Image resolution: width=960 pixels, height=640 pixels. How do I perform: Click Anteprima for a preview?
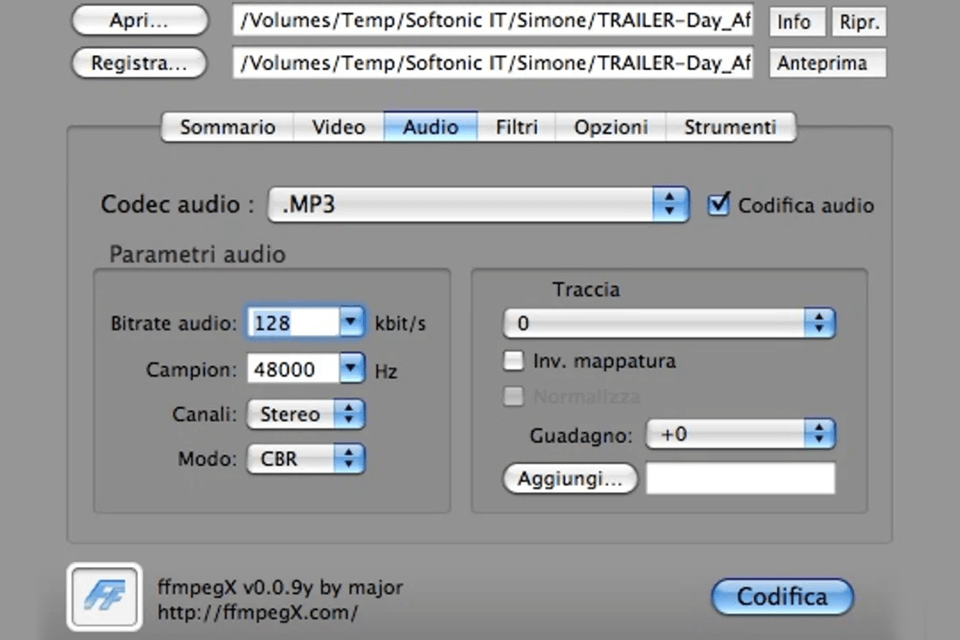click(827, 62)
